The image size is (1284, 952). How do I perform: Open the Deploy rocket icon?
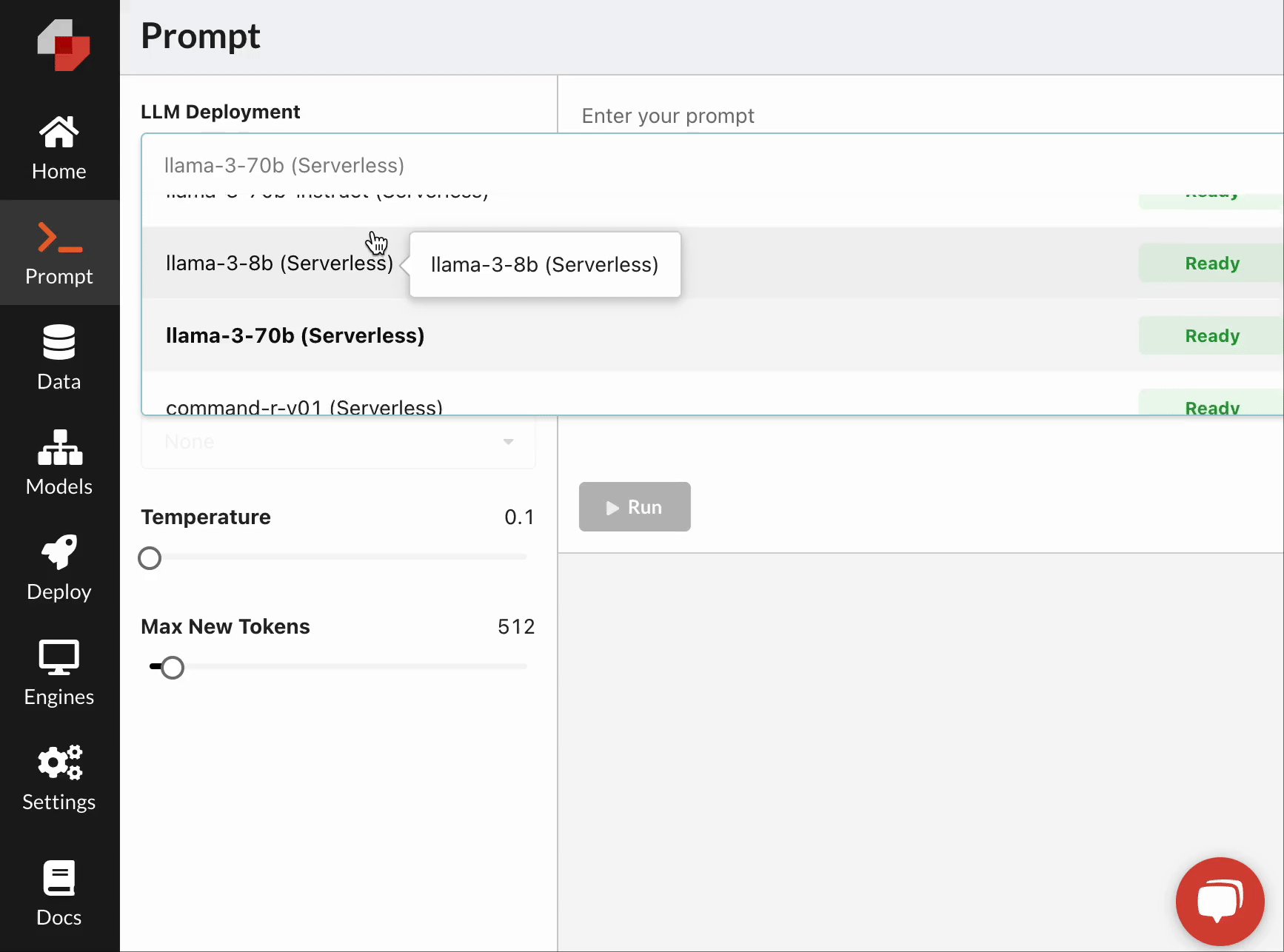pyautogui.click(x=59, y=552)
